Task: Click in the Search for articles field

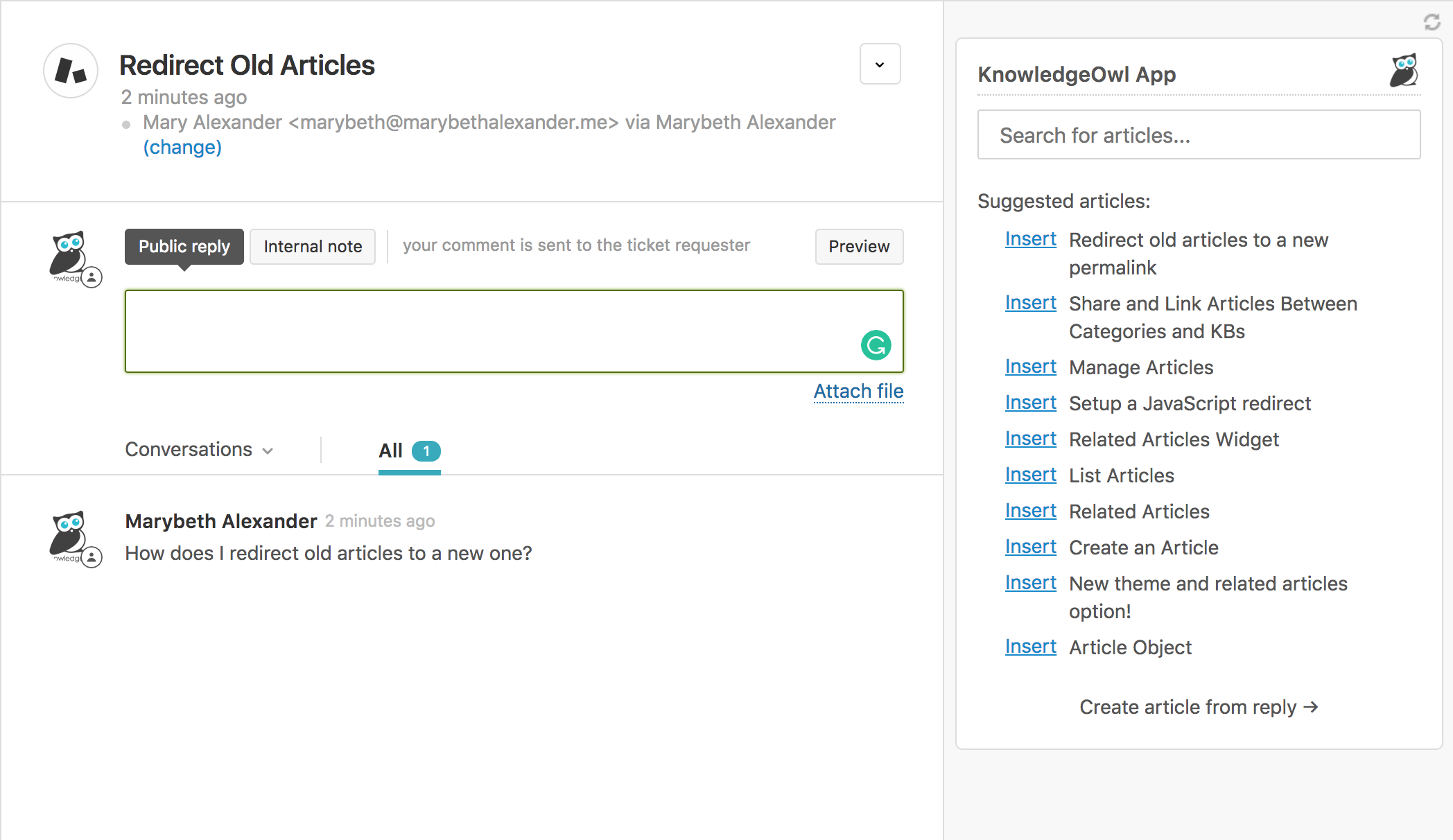Action: pos(1199,135)
